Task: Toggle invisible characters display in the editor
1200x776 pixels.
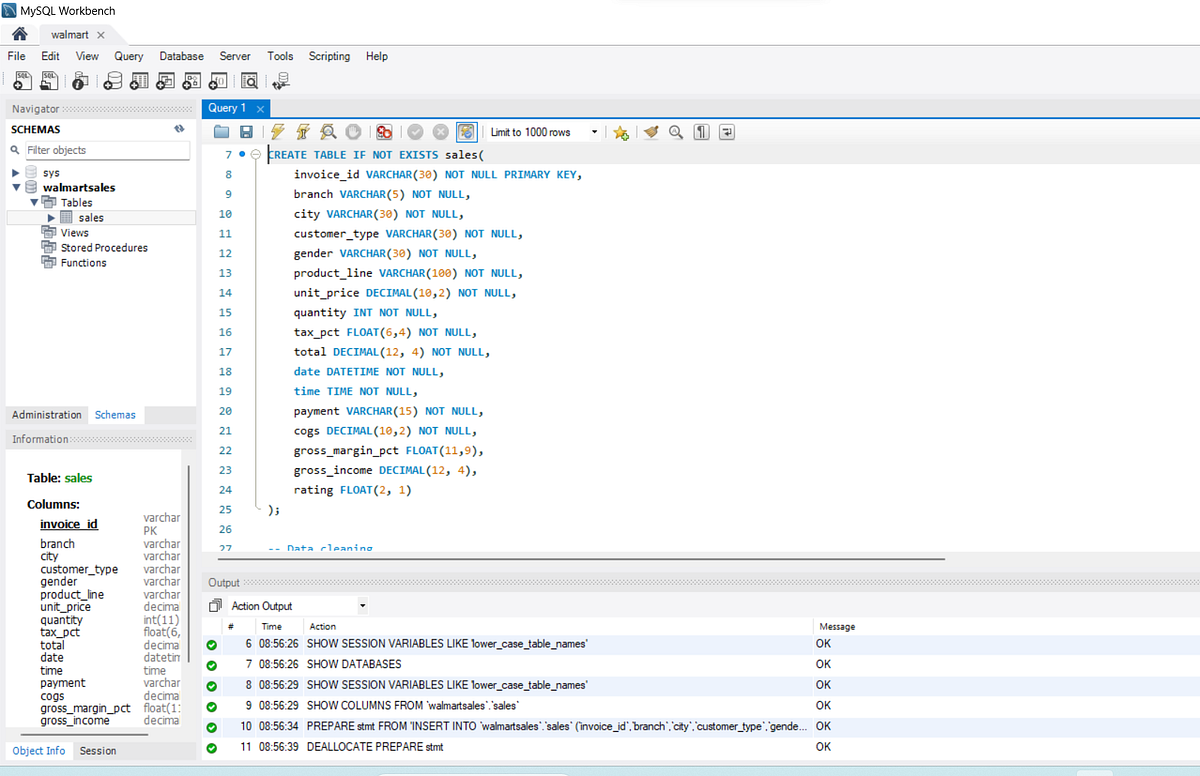Action: (x=701, y=132)
